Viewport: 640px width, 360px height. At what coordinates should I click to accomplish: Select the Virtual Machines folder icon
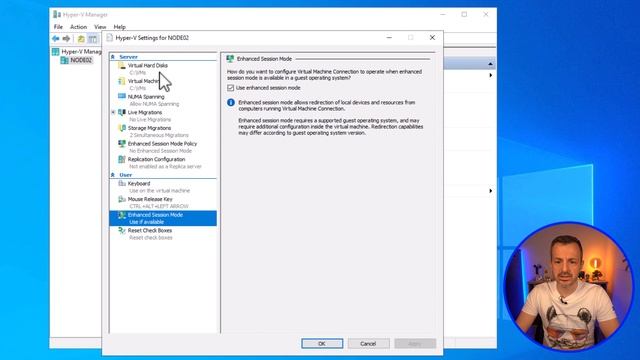click(x=122, y=81)
